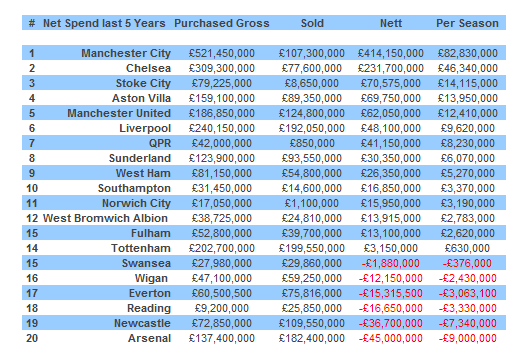Screen dimensions: 523x360
Task: Select Swansea's negative nett -£1,880,000
Action: [391, 263]
